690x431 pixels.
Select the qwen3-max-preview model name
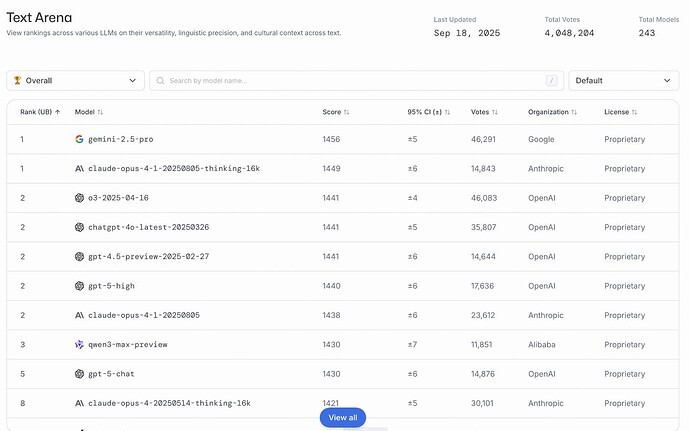(x=128, y=344)
